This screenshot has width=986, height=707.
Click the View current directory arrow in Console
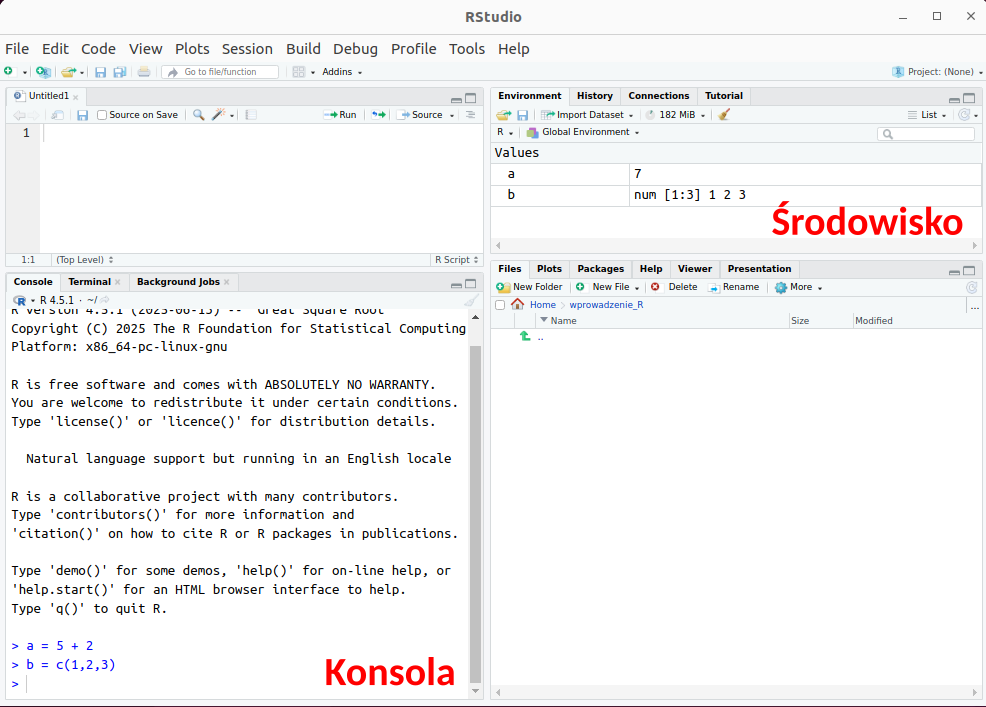[x=105, y=300]
